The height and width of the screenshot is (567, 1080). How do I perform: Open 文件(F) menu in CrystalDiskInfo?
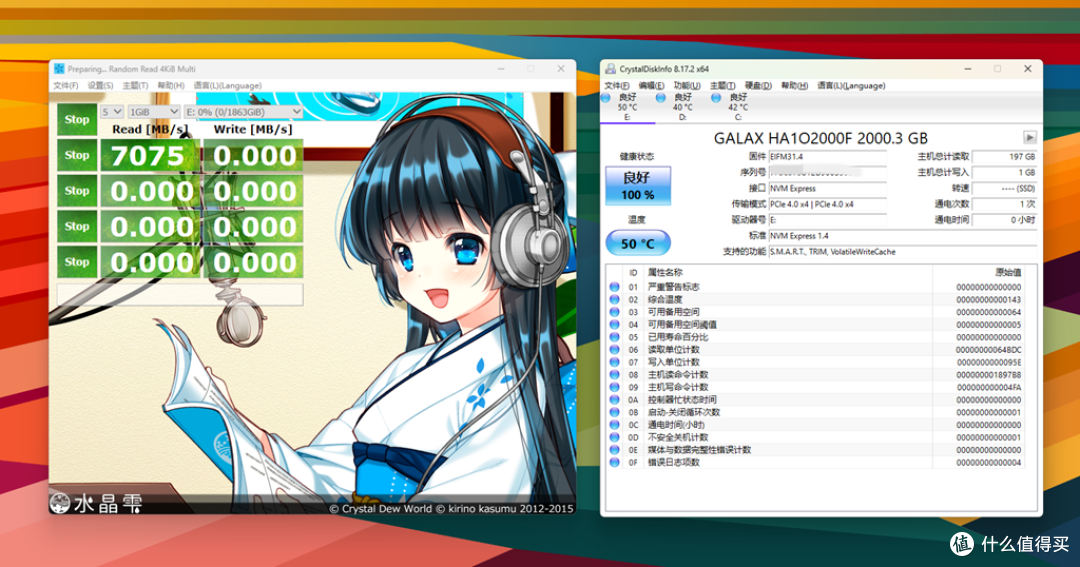616,85
